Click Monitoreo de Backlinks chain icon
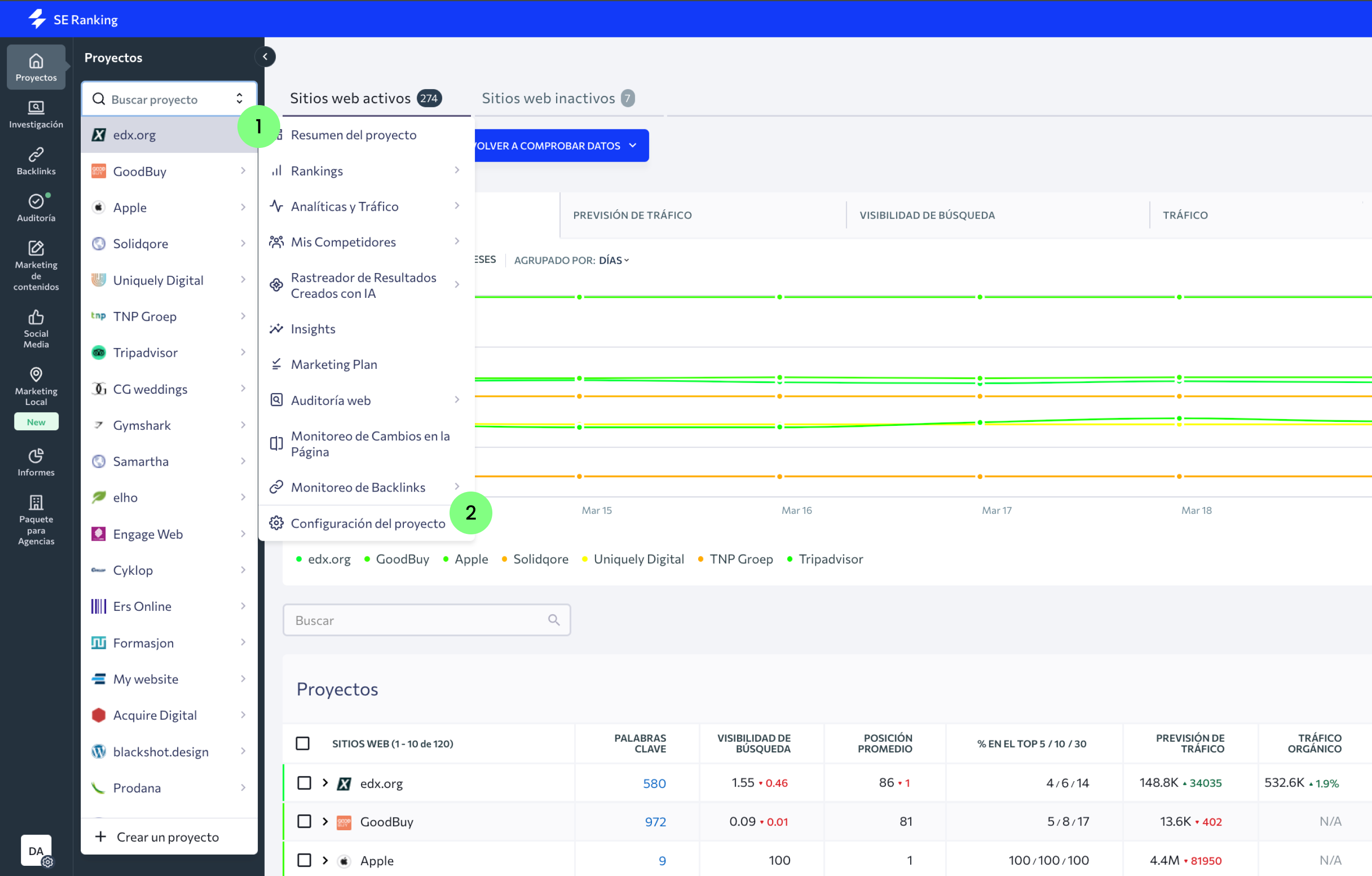The height and width of the screenshot is (876, 1372). click(276, 487)
